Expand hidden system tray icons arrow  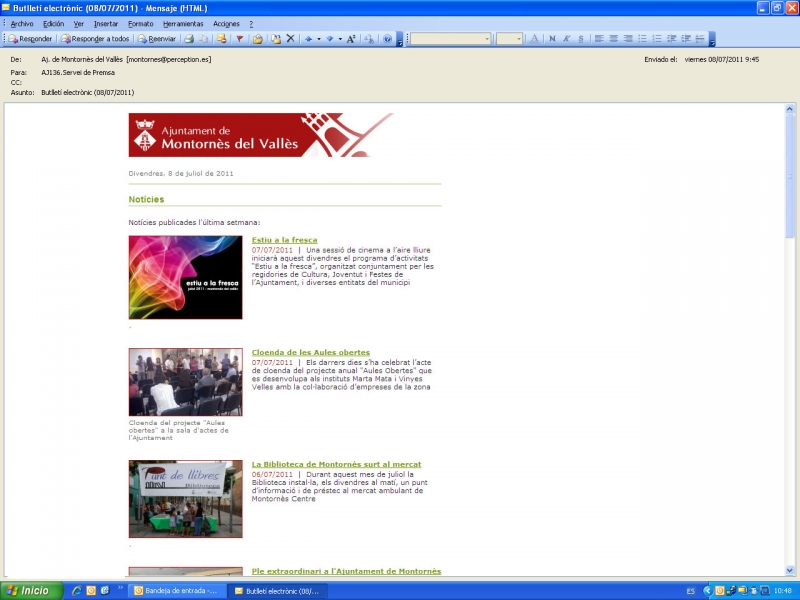coord(707,591)
